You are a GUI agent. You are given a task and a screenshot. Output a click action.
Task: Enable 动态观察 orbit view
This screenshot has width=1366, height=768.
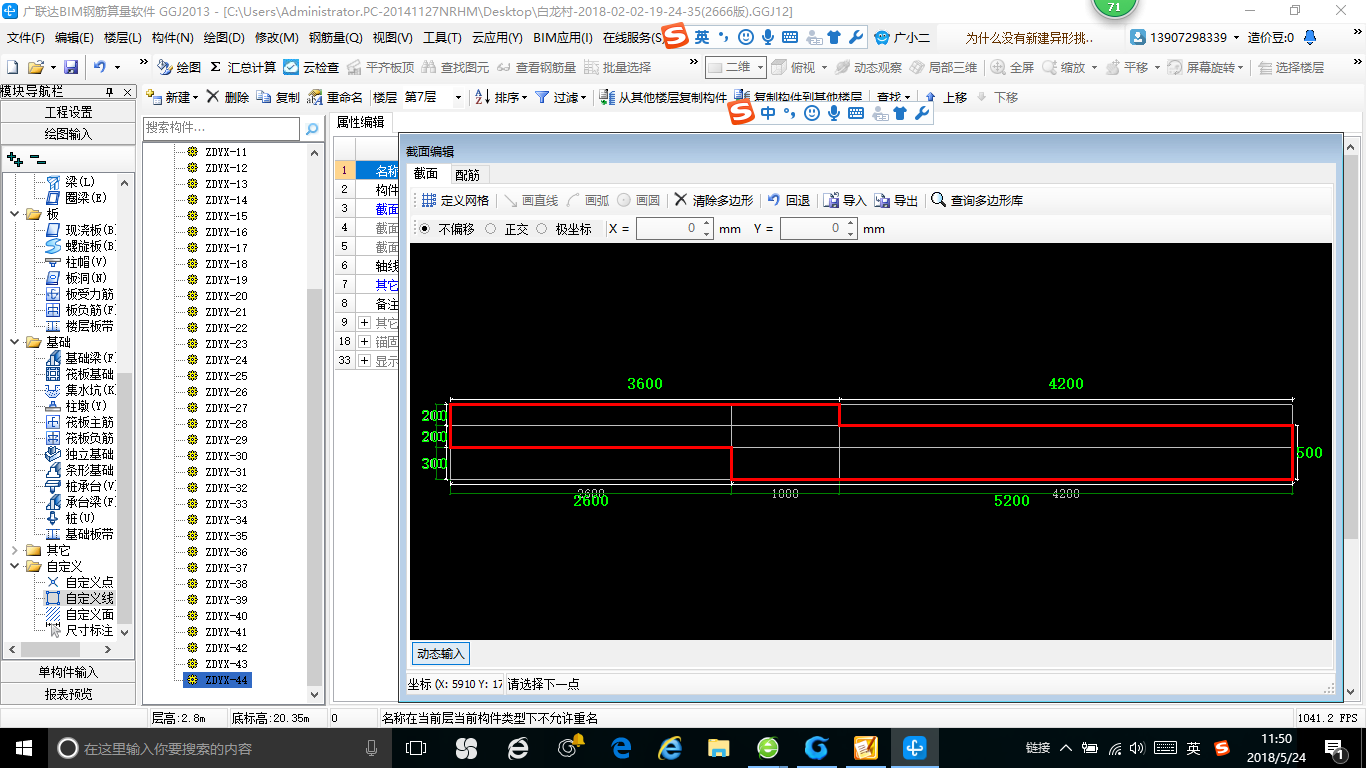click(x=868, y=67)
